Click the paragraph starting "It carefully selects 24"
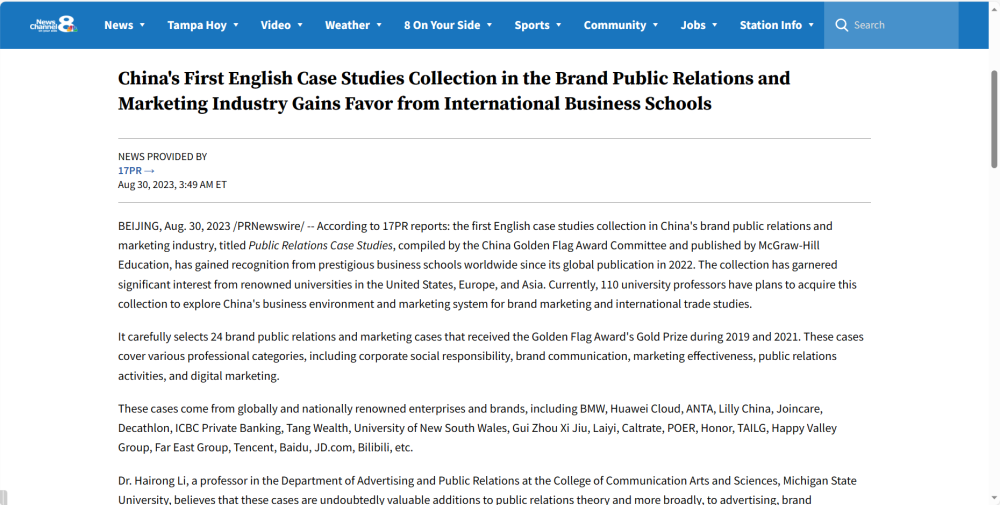Screen dimensions: 1000x505 click(x=490, y=356)
